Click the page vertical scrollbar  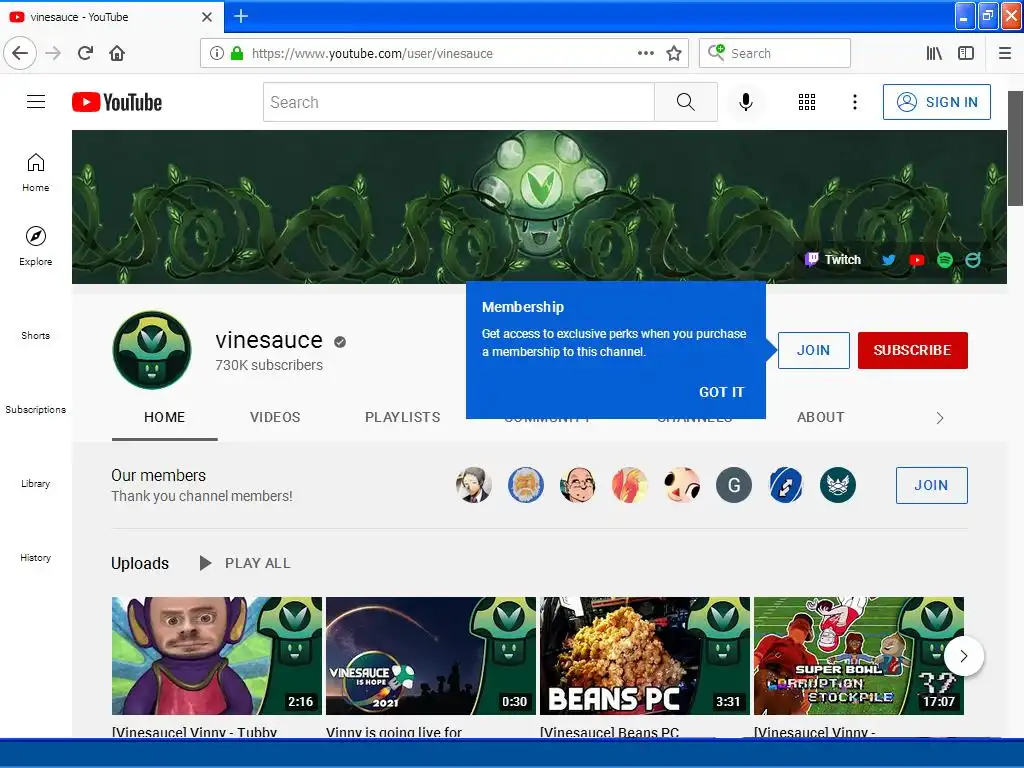tap(1016, 149)
